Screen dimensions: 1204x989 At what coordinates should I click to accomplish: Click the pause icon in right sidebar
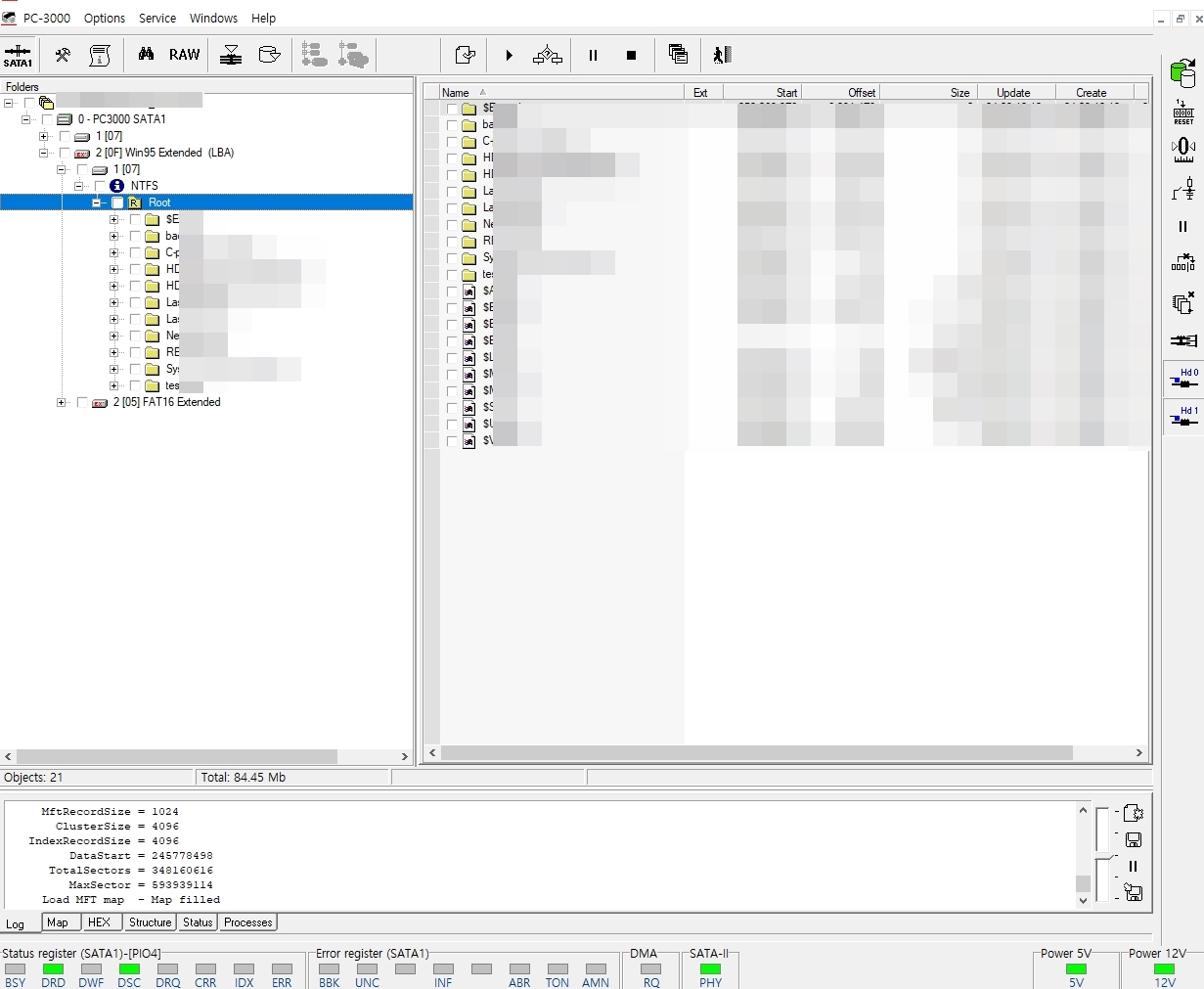(1183, 226)
